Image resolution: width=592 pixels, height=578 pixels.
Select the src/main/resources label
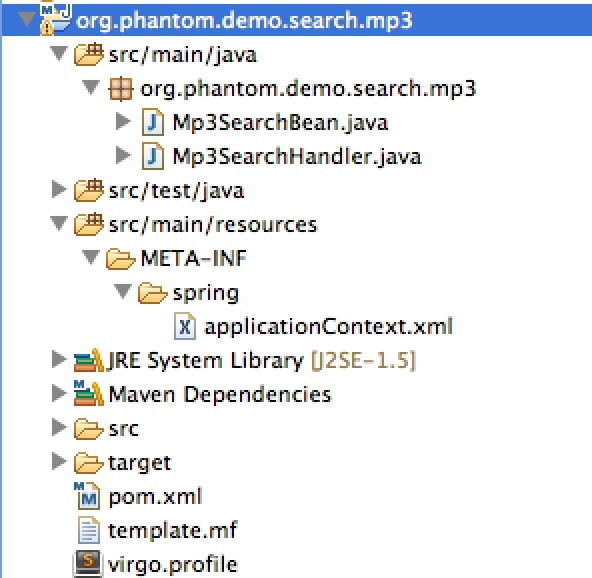[213, 226]
